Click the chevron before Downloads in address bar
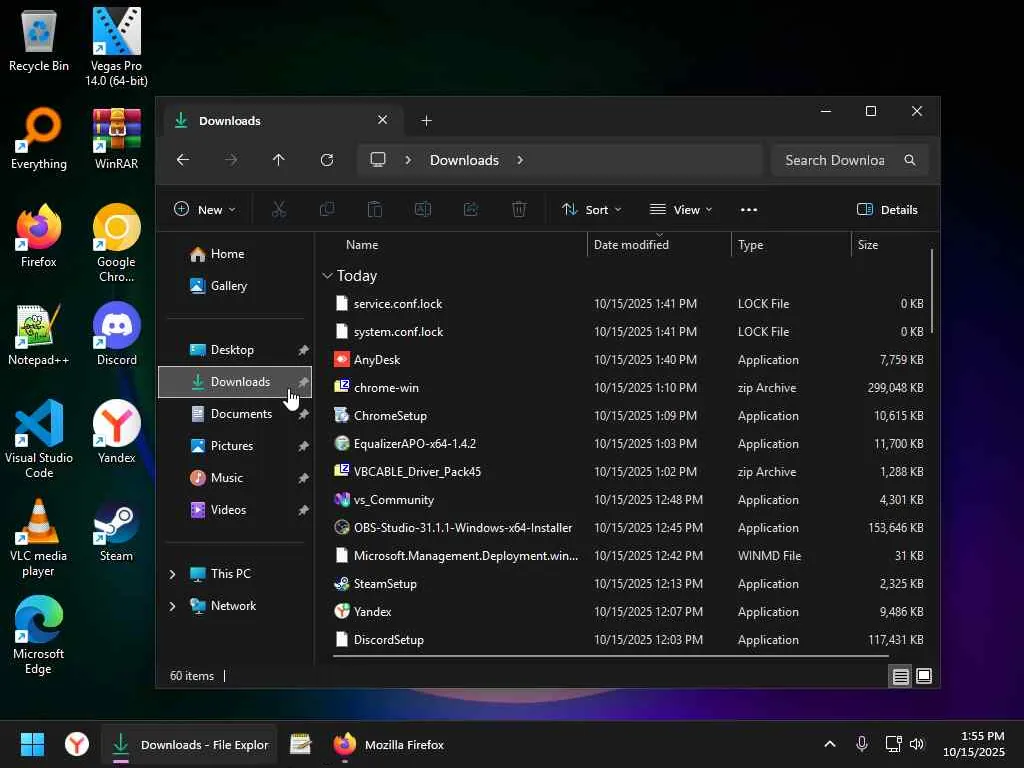This screenshot has width=1024, height=768. 408,160
